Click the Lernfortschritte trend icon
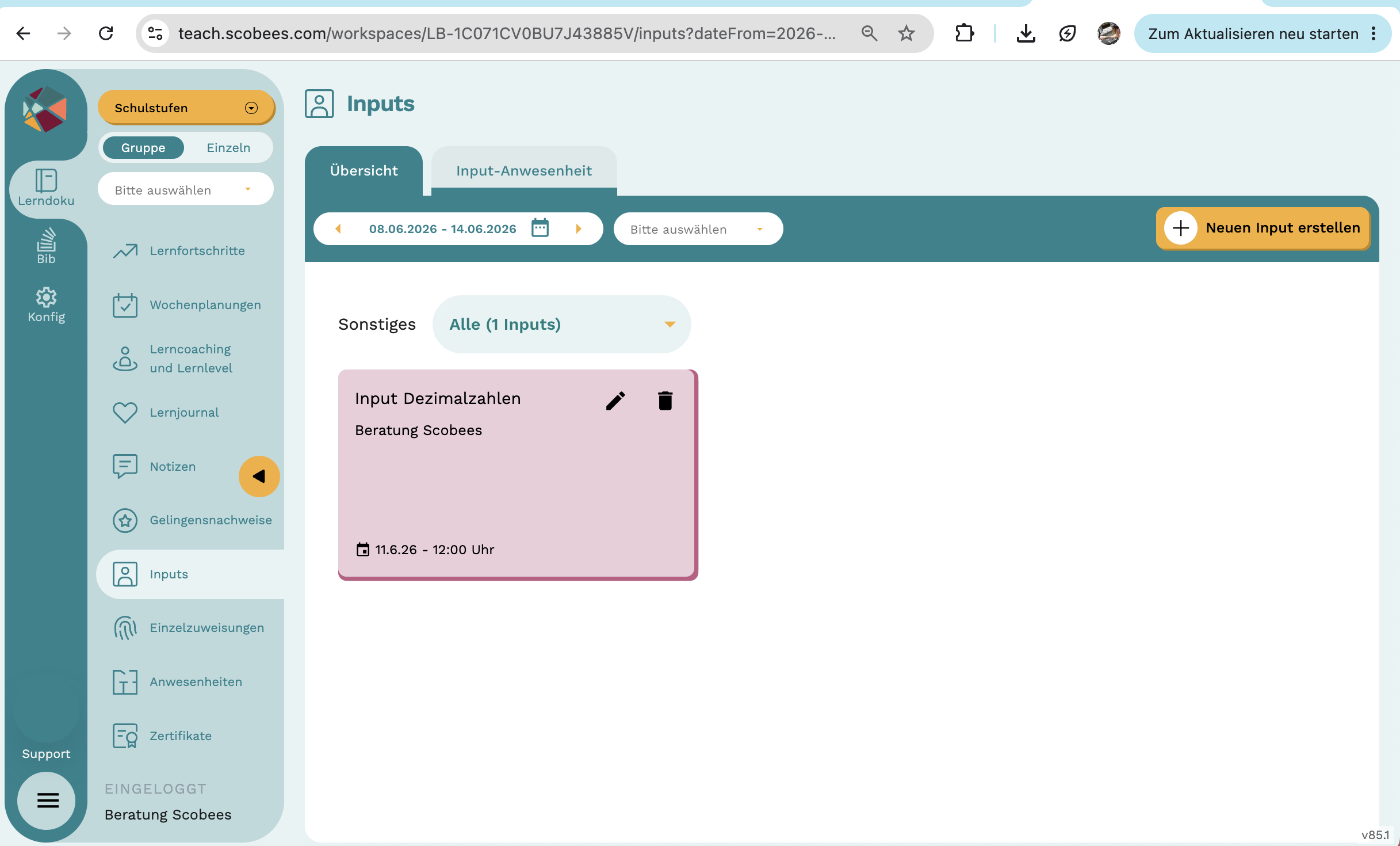The image size is (1400, 846). pyautogui.click(x=125, y=251)
